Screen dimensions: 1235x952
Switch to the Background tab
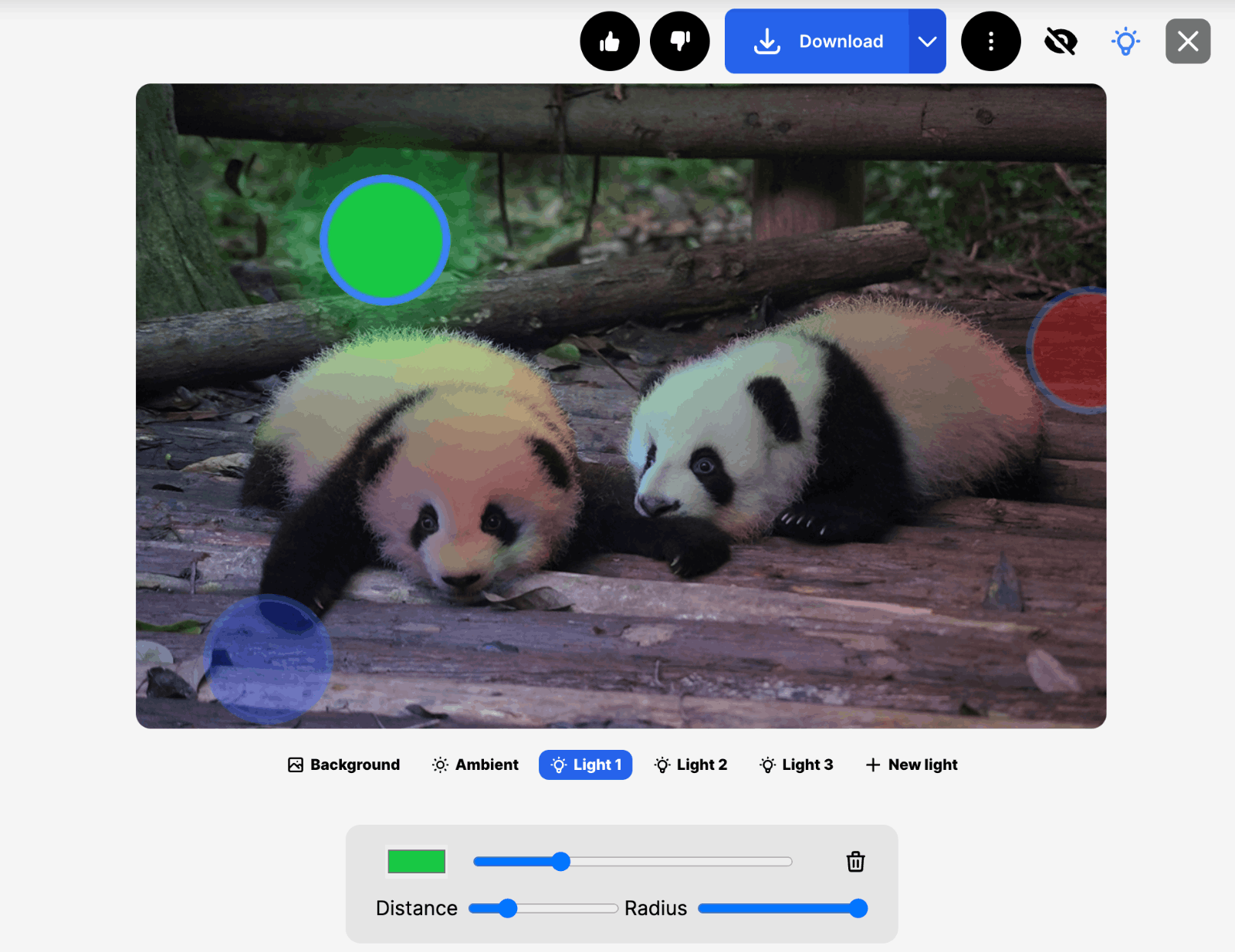pyautogui.click(x=344, y=765)
